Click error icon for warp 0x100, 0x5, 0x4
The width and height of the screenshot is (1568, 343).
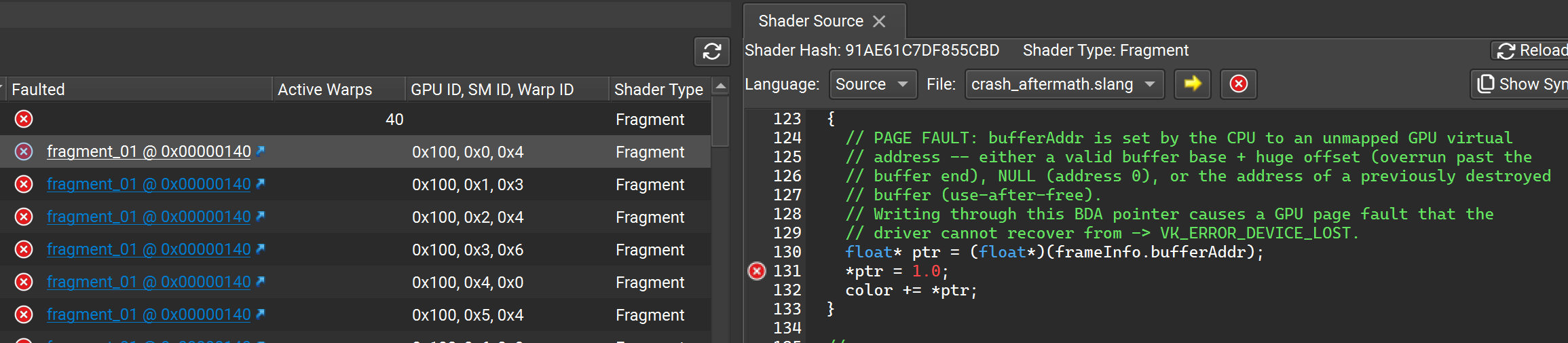[x=24, y=314]
